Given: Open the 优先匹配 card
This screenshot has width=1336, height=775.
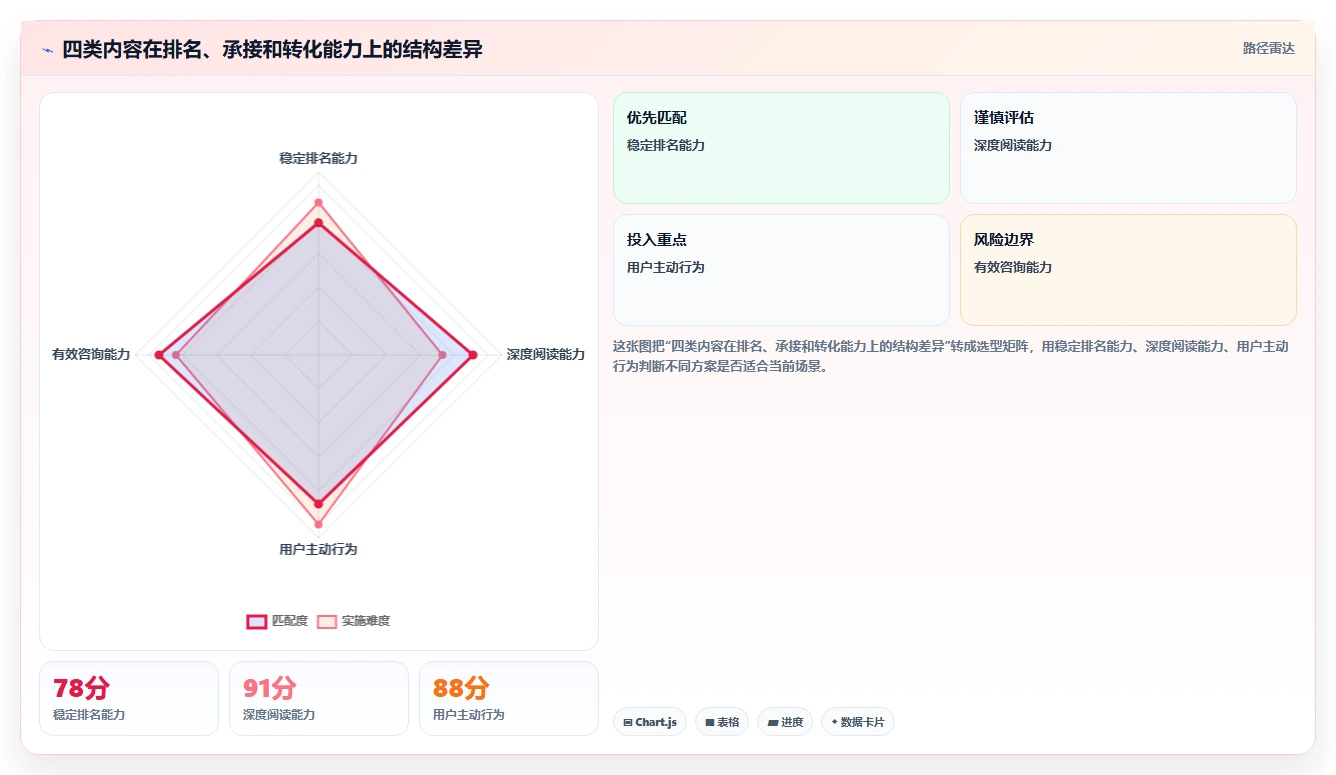Looking at the screenshot, I should pos(781,148).
